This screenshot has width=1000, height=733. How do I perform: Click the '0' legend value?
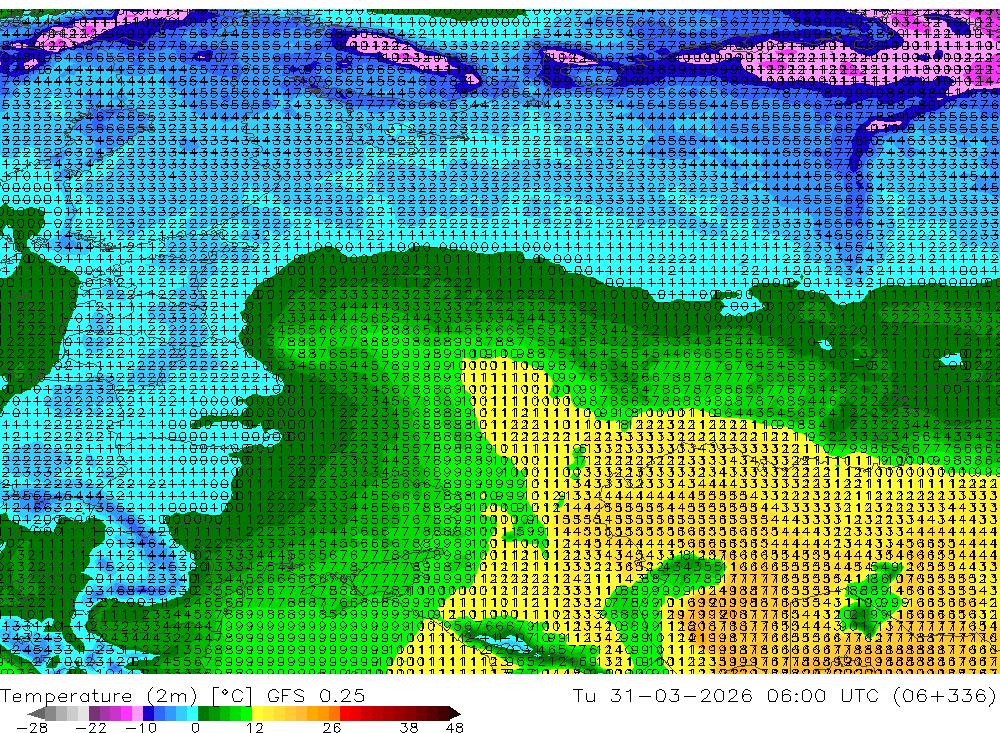tap(195, 727)
